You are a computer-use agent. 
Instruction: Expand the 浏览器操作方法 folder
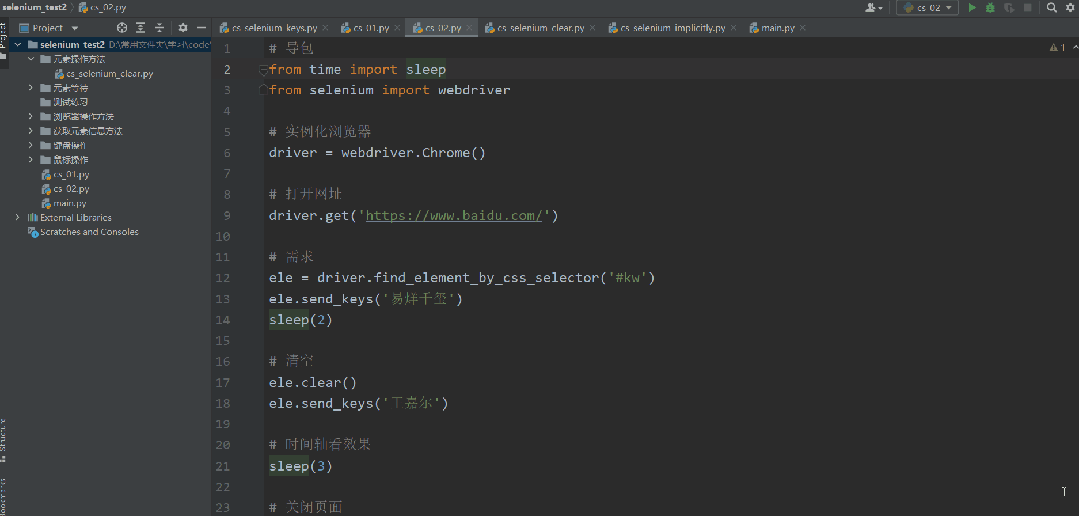(31, 116)
